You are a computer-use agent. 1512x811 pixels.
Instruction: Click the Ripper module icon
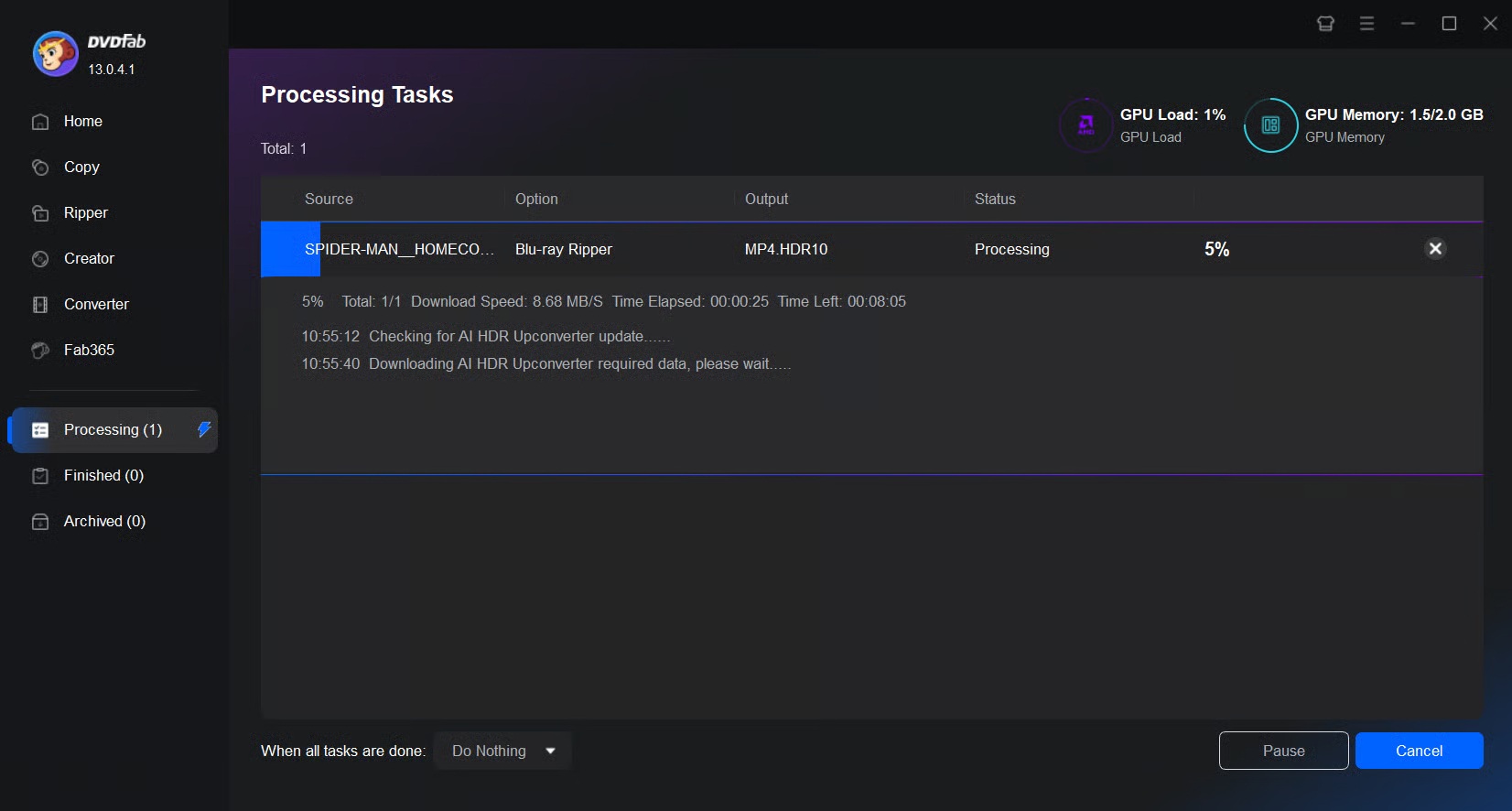pos(40,213)
